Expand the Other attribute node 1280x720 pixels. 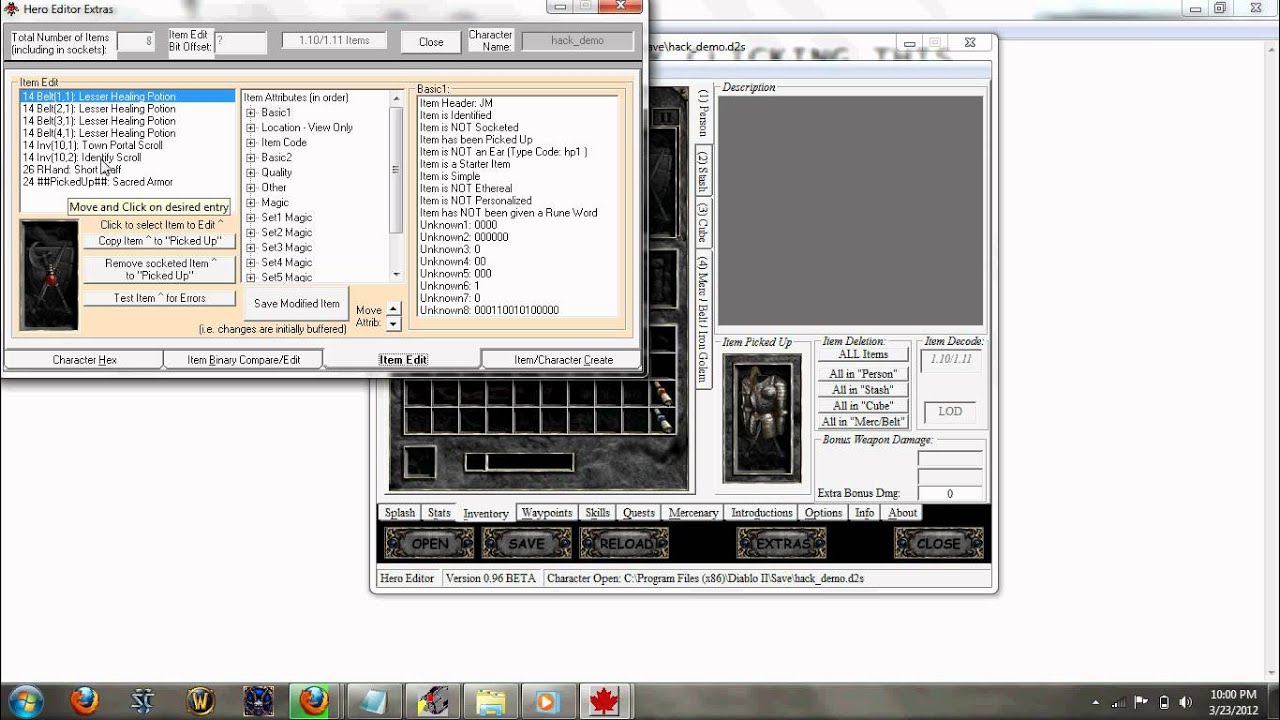pos(251,188)
